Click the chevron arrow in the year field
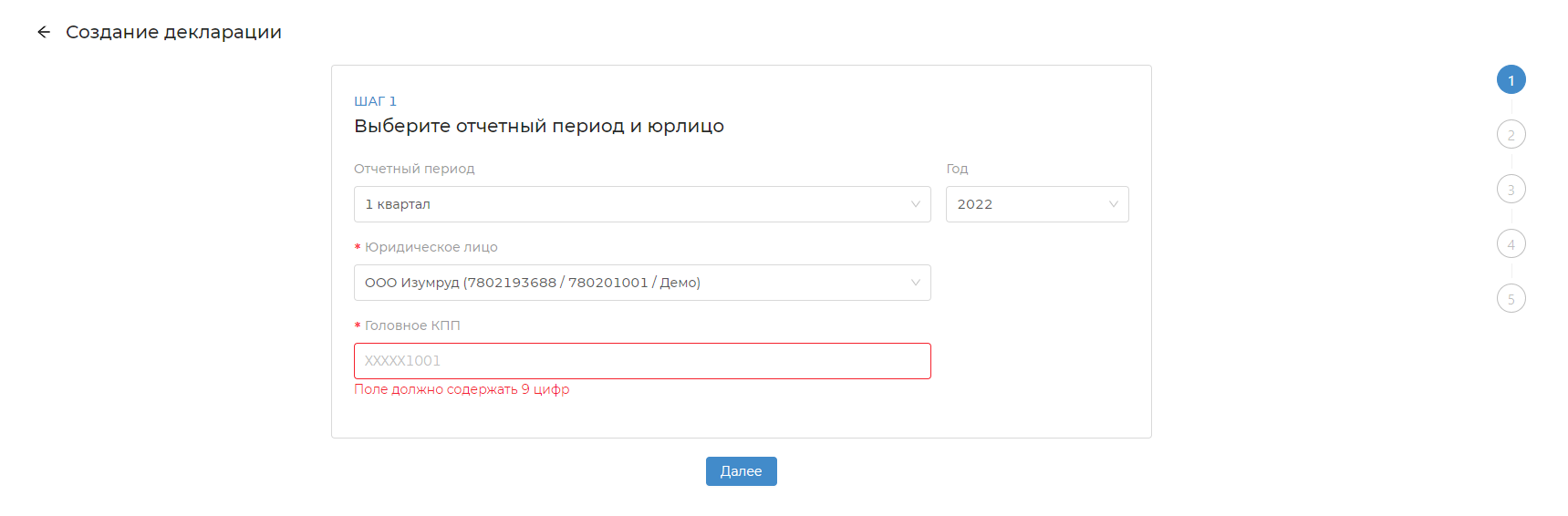1568x516 pixels. (x=1113, y=204)
